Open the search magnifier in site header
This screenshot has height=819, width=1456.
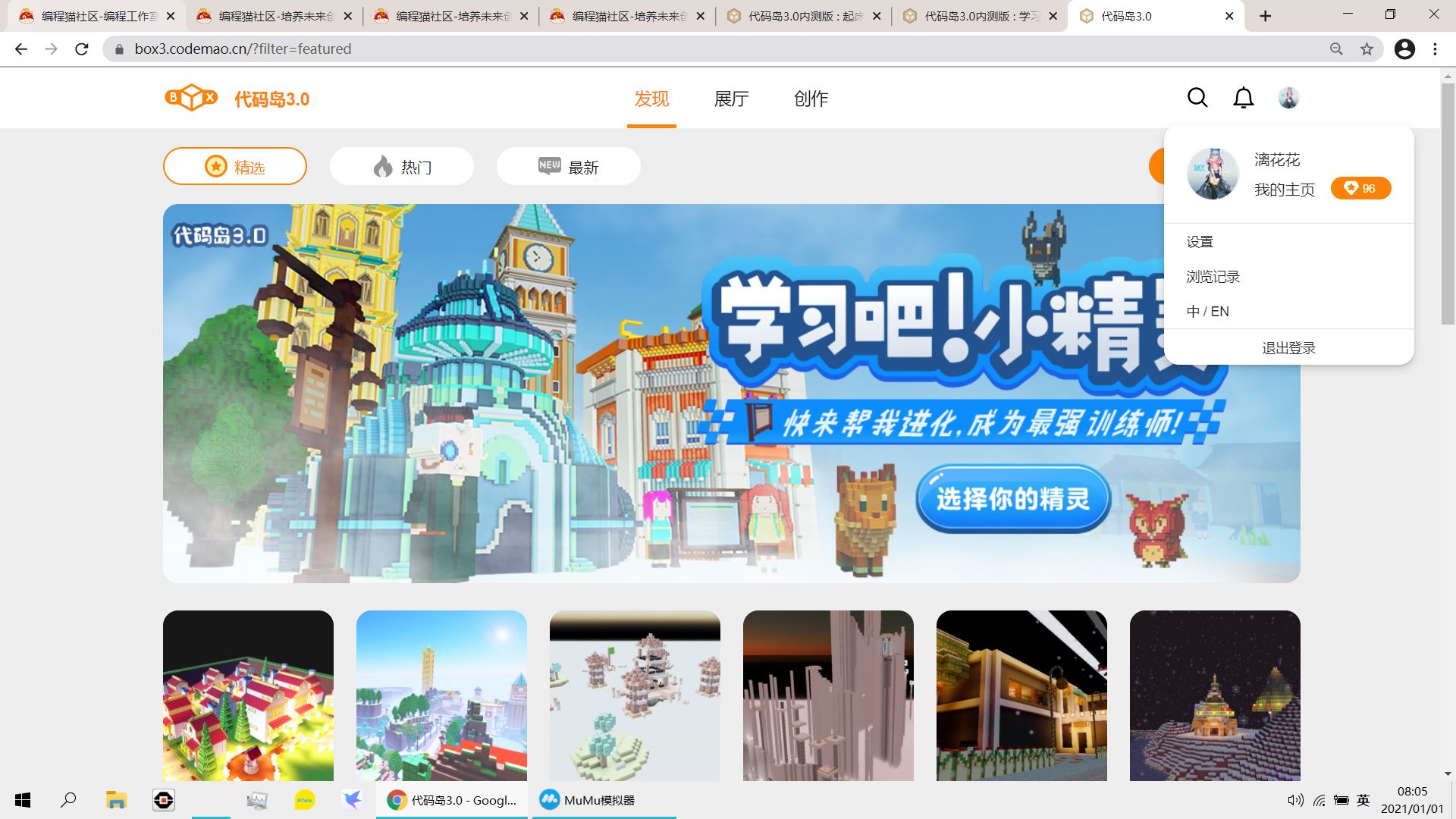(x=1197, y=98)
